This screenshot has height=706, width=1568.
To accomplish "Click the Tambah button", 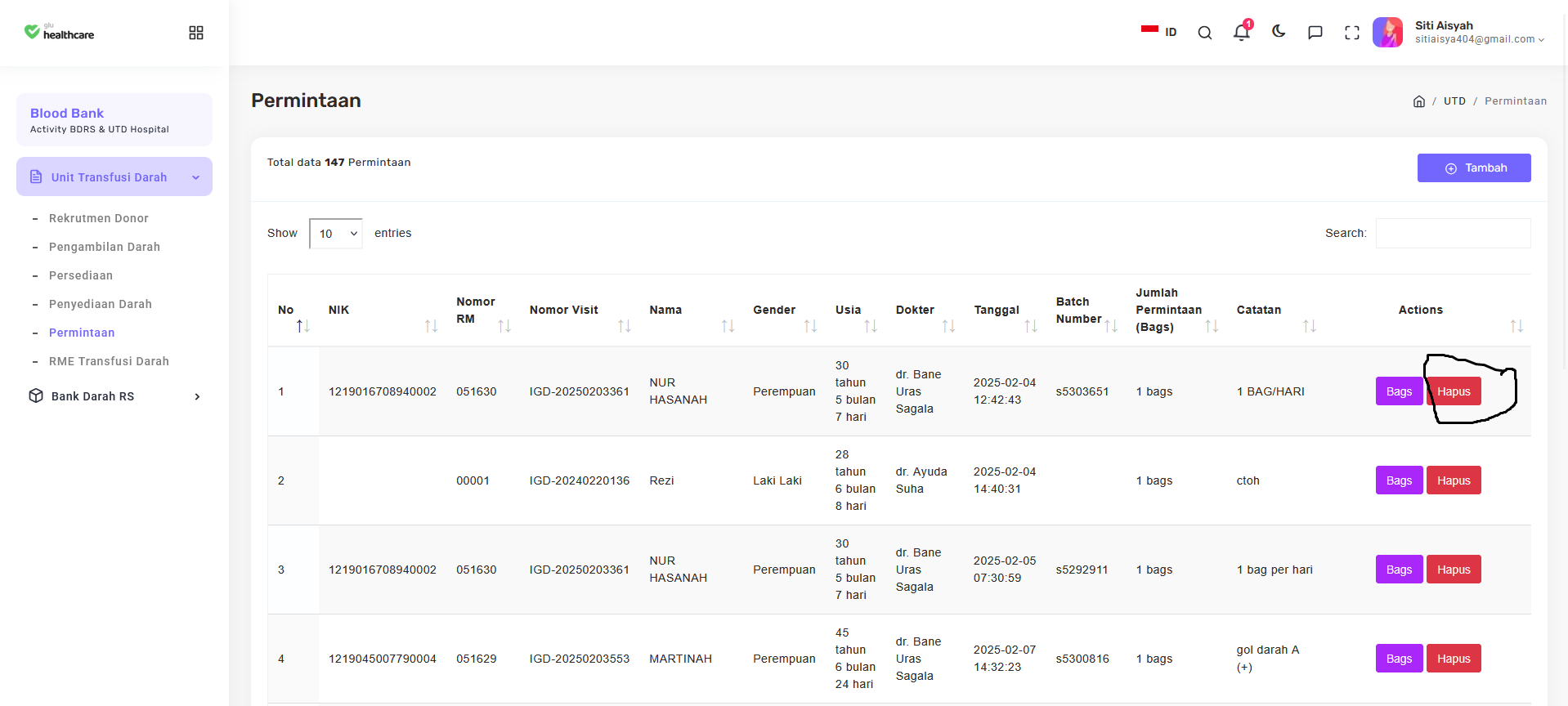I will tap(1474, 168).
